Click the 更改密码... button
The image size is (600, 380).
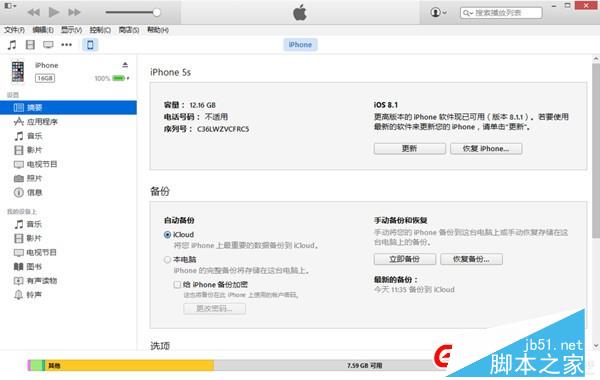214,308
